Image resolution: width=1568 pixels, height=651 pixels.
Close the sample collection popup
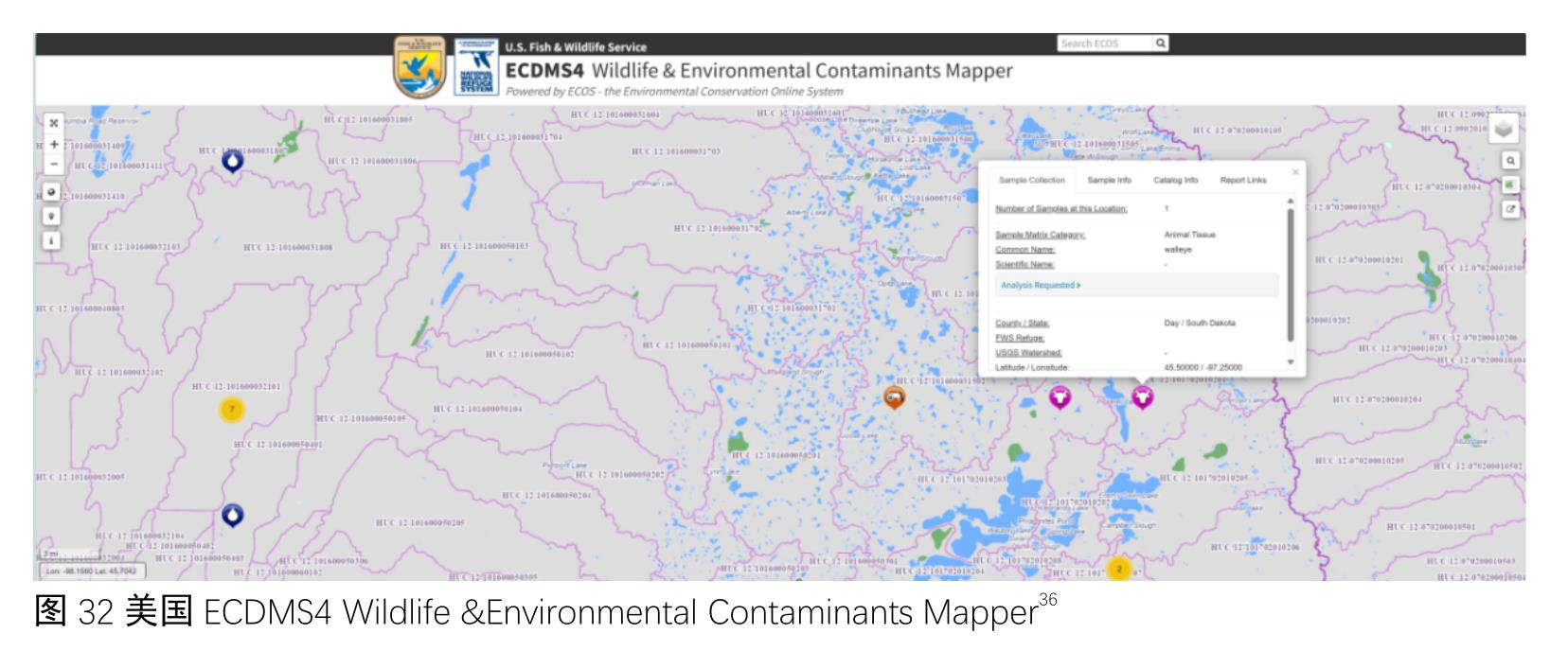pyautogui.click(x=1295, y=172)
